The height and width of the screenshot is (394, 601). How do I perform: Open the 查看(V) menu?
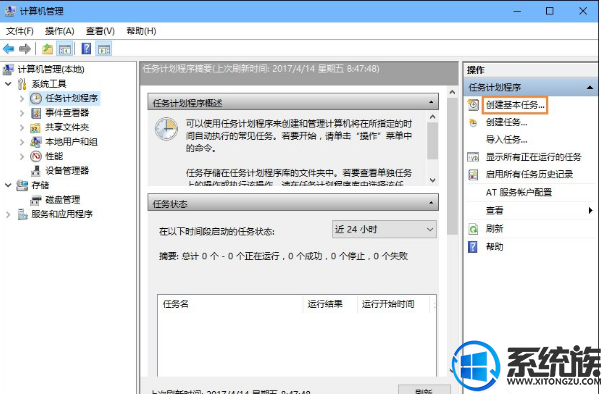(100, 31)
